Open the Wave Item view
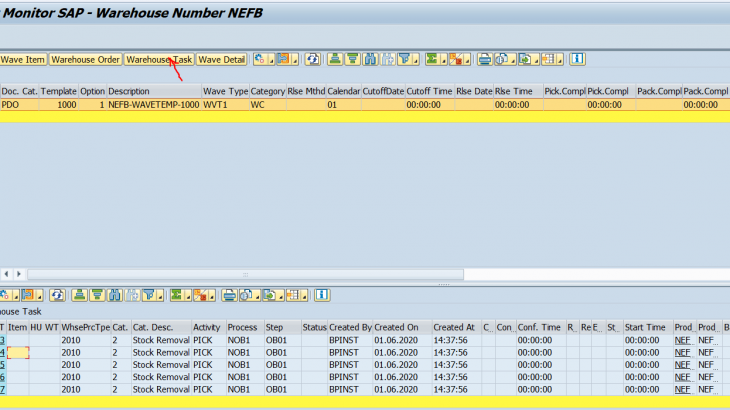 (x=23, y=60)
